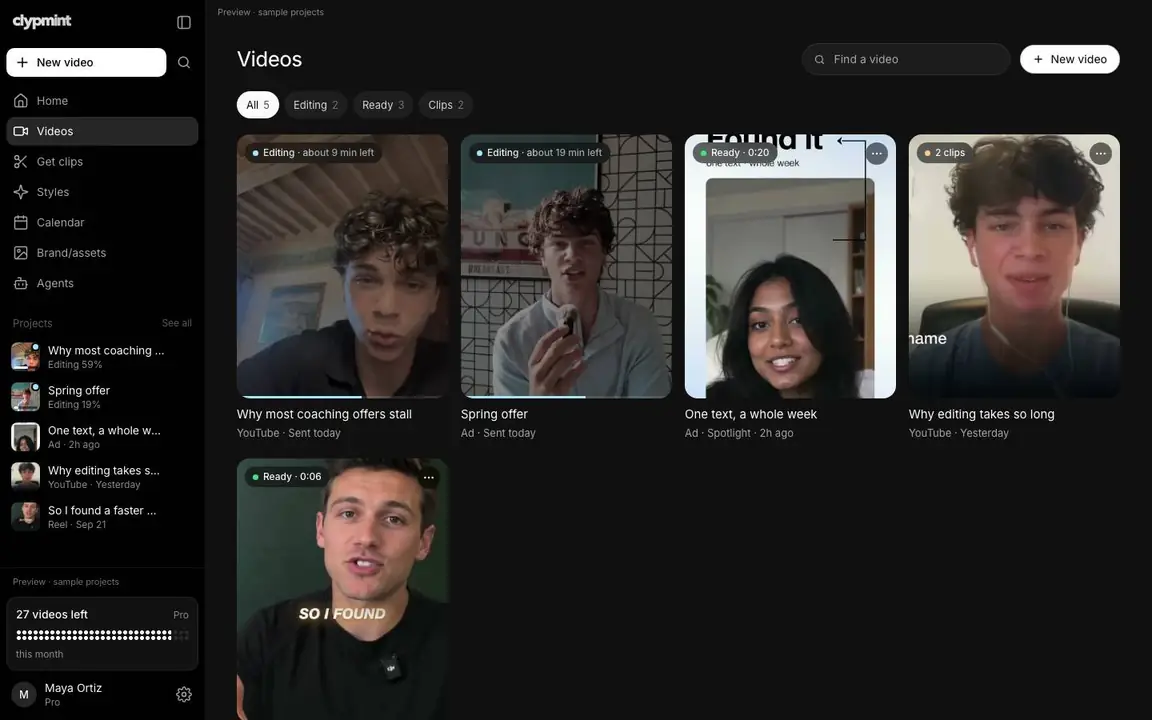Select the Ready filter tab
The height and width of the screenshot is (720, 1152).
click(383, 105)
